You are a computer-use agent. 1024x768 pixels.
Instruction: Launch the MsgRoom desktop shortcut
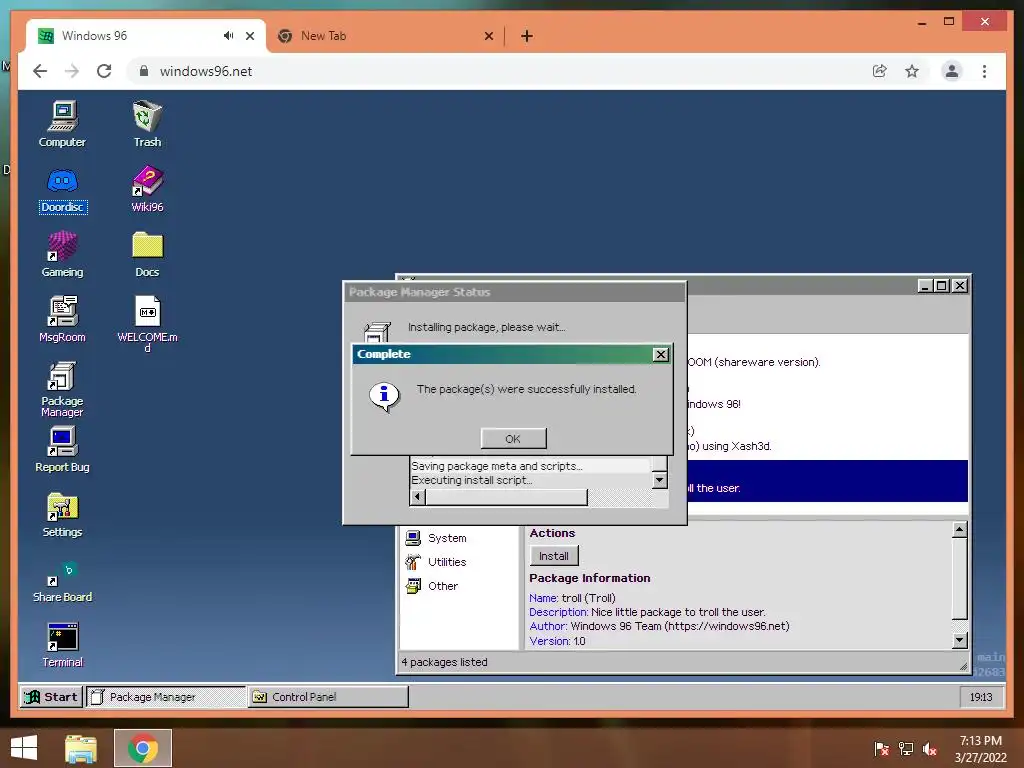pyautogui.click(x=62, y=319)
